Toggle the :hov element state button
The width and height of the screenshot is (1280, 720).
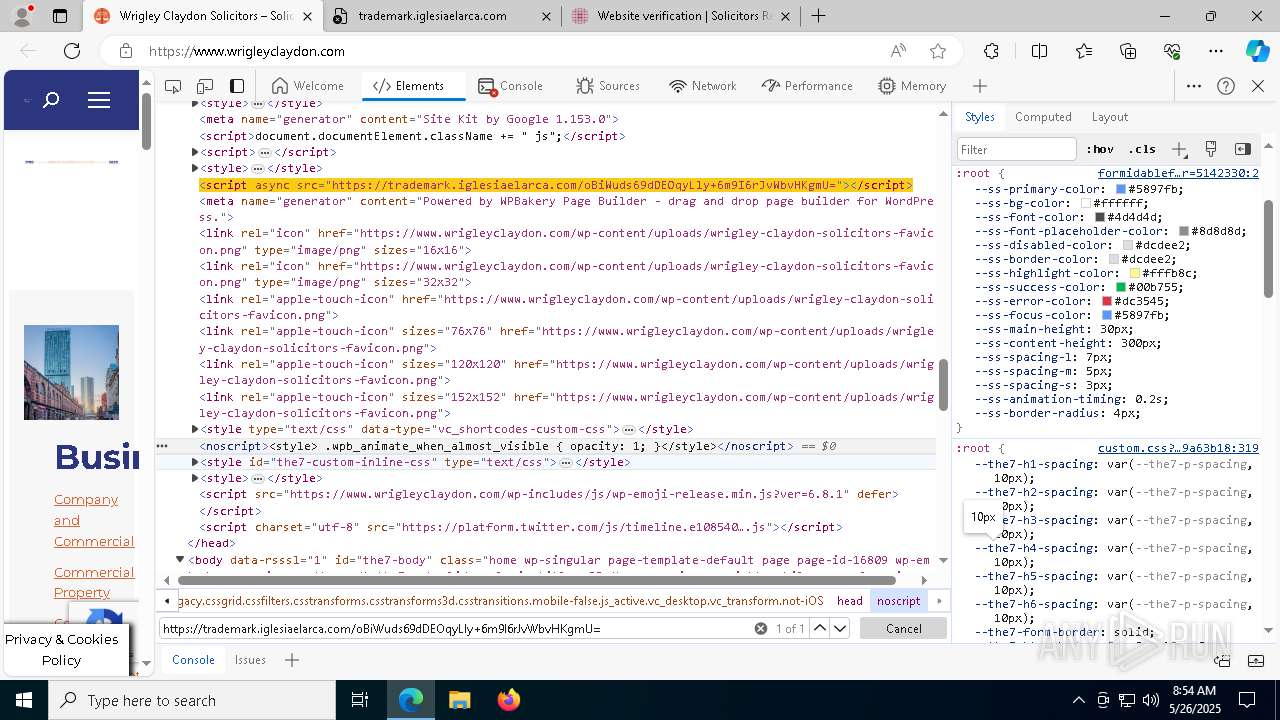click(x=1100, y=149)
